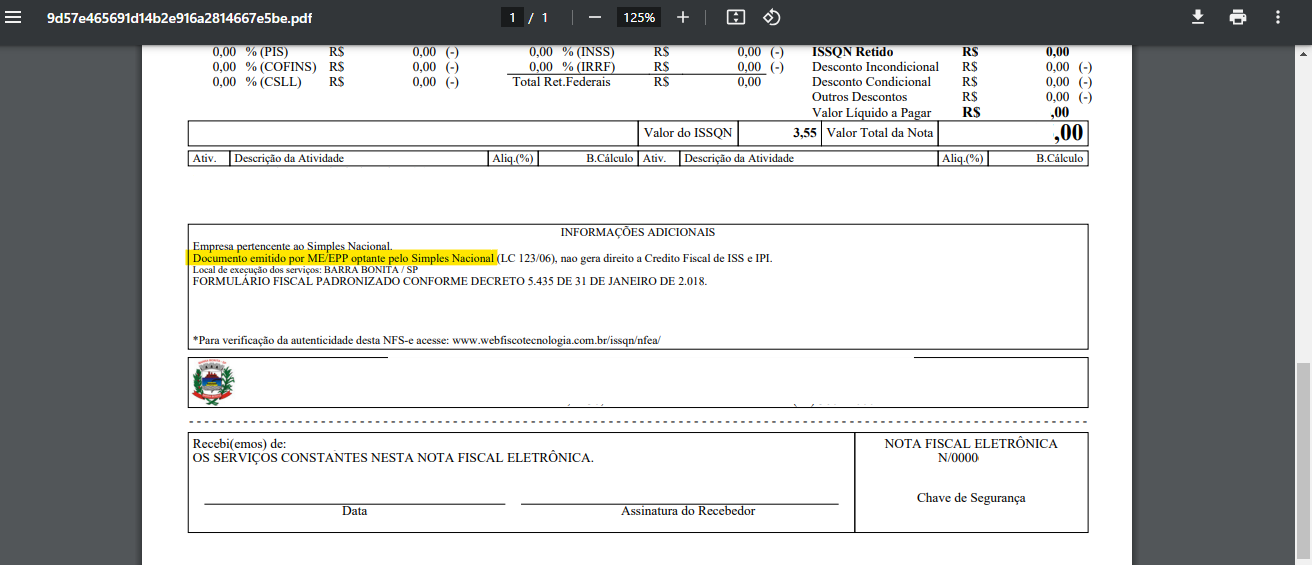Click the yellow highlighted ME/EPP text

[344, 258]
